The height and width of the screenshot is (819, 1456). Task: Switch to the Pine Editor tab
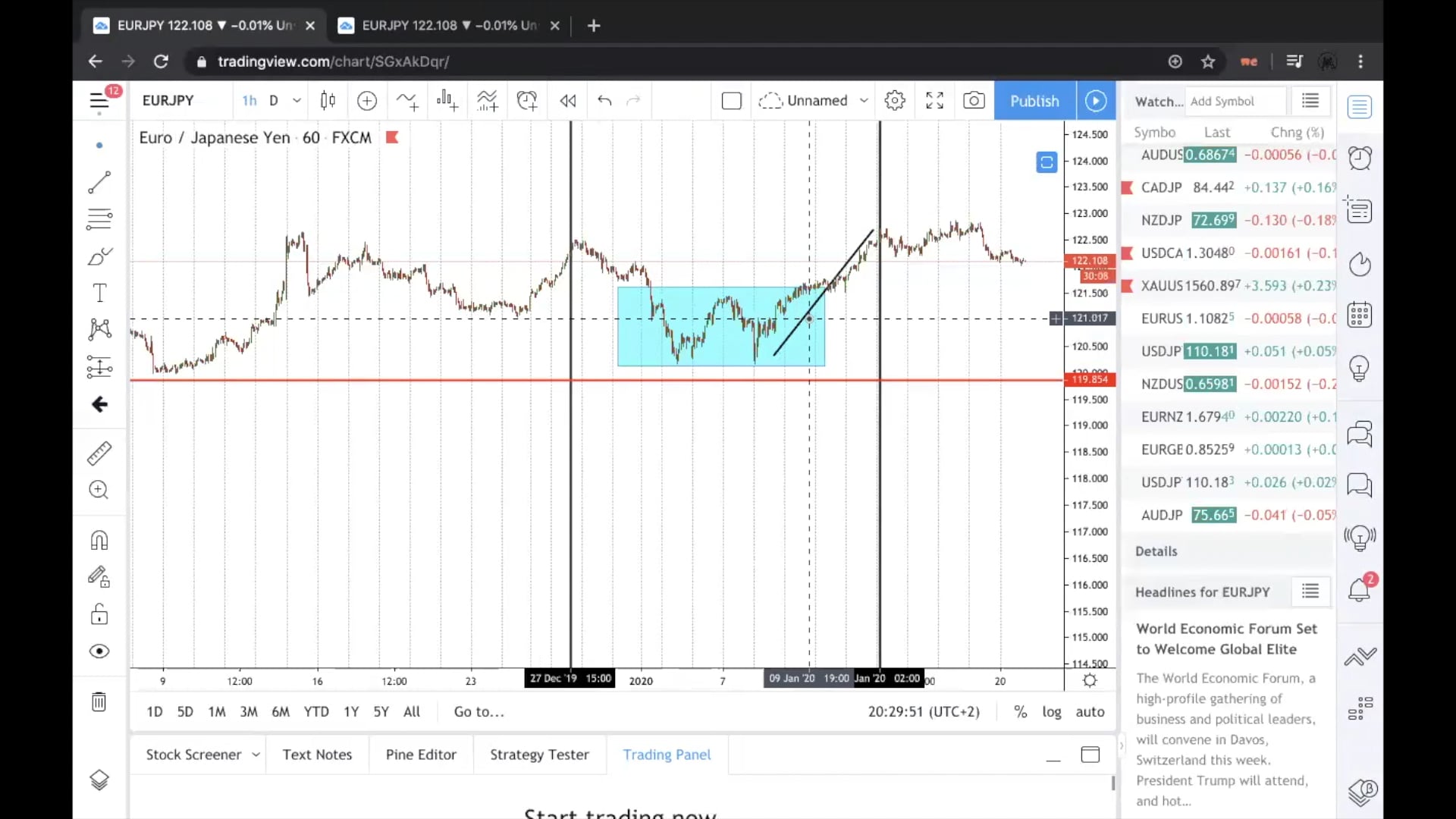(x=421, y=755)
